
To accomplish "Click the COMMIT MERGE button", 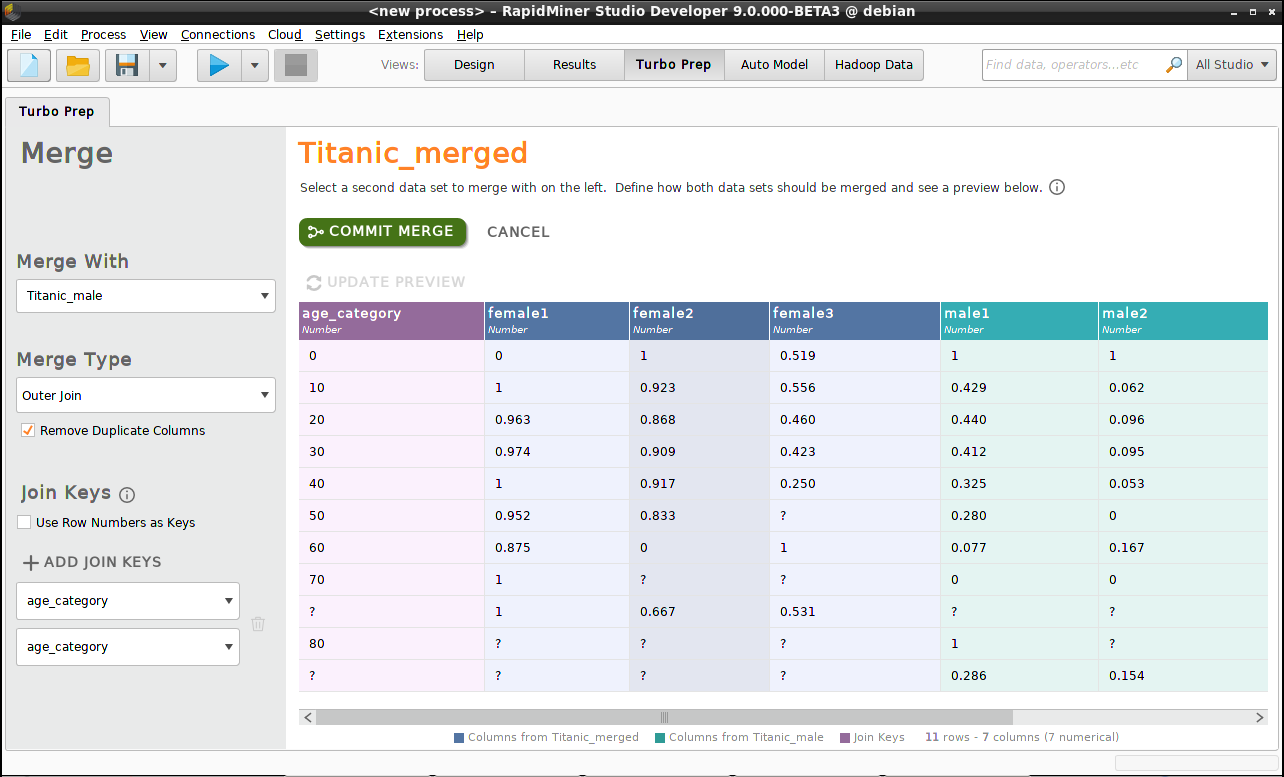I will point(382,231).
